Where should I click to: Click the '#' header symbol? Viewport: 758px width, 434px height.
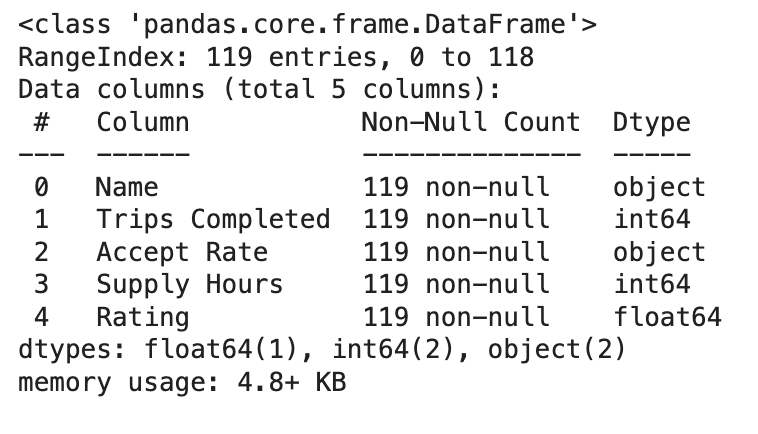point(42,122)
